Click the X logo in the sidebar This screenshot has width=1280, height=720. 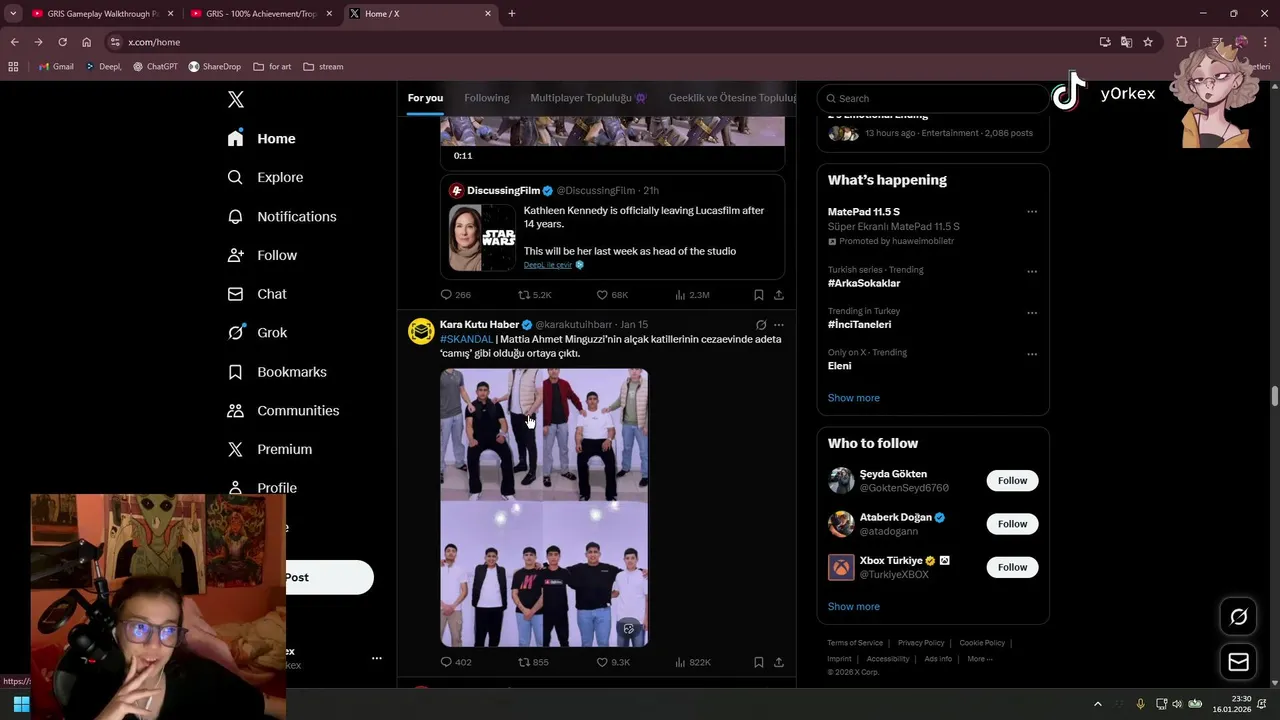point(236,99)
